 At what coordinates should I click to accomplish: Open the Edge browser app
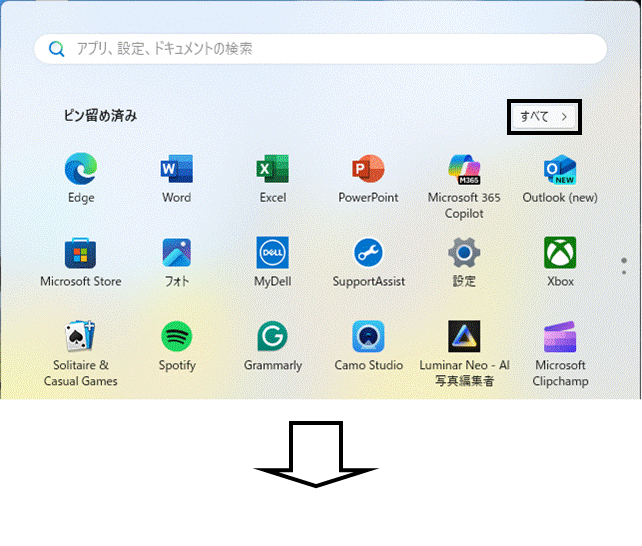click(x=81, y=178)
